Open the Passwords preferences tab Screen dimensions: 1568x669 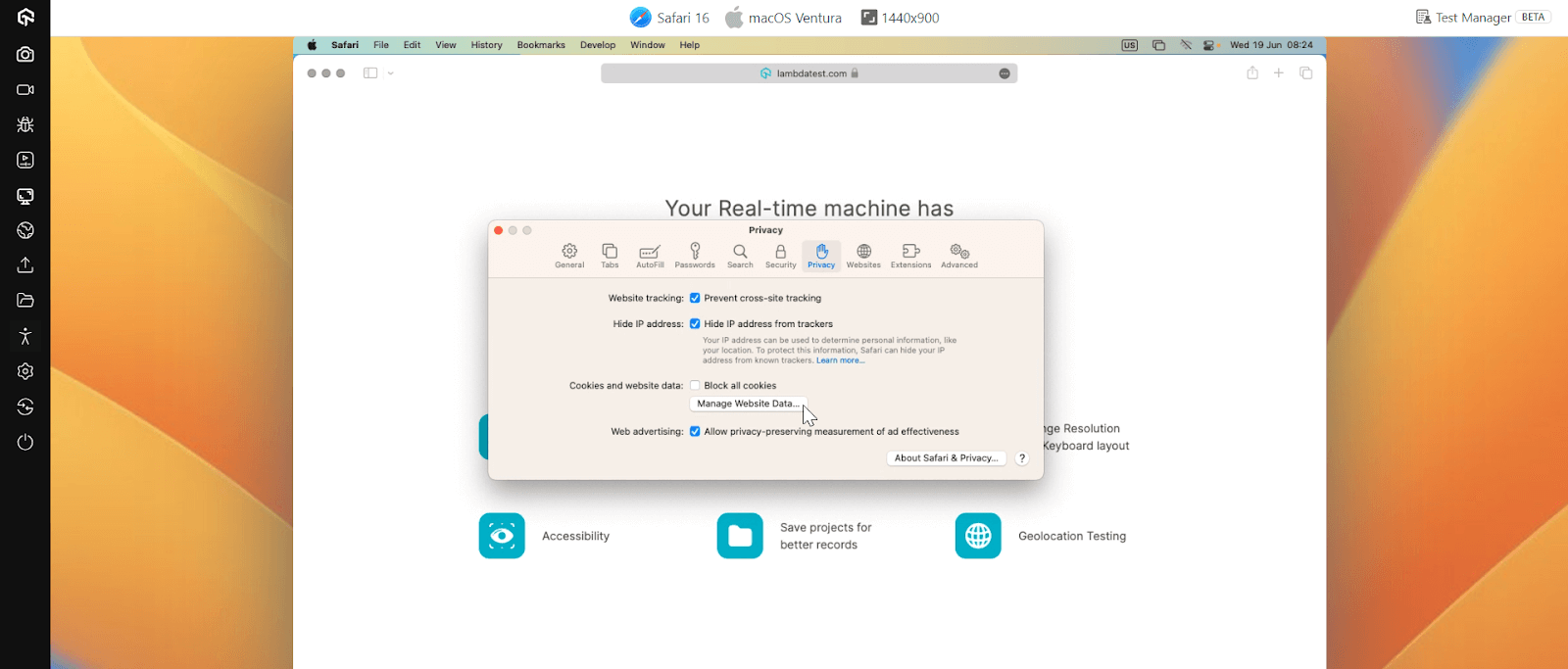point(695,256)
